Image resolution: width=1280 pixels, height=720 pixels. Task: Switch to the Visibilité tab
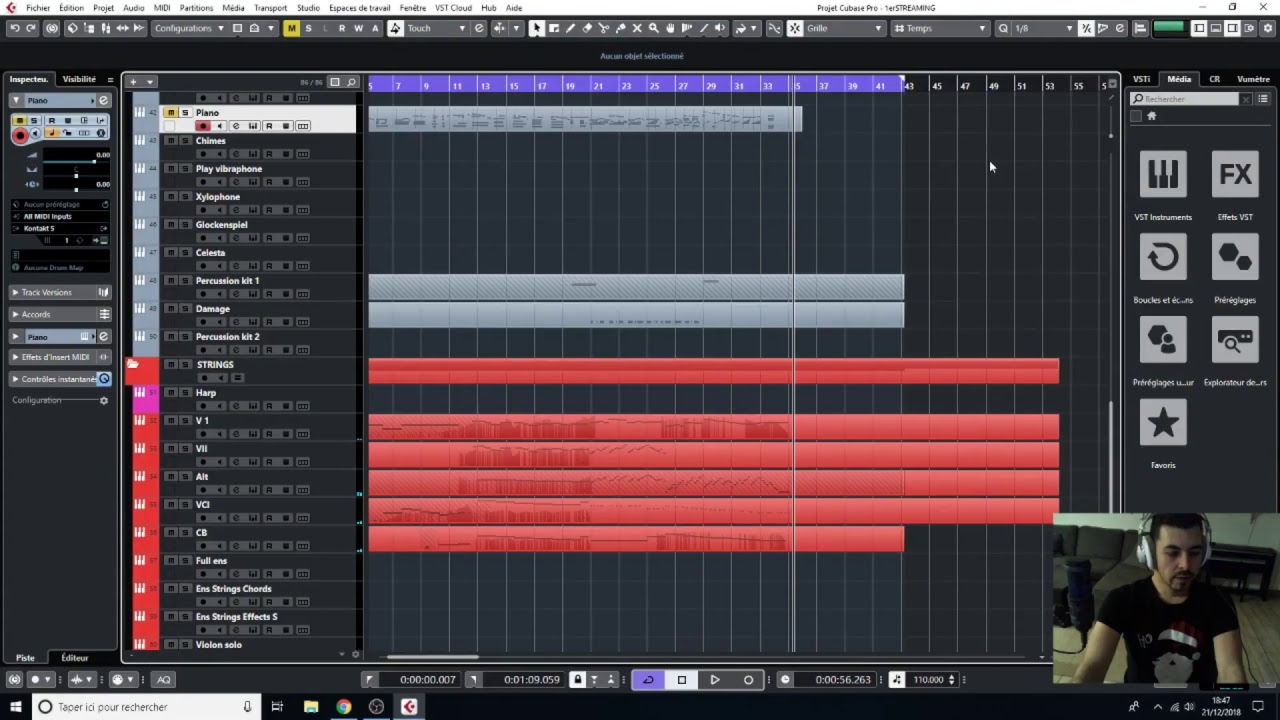tap(79, 79)
